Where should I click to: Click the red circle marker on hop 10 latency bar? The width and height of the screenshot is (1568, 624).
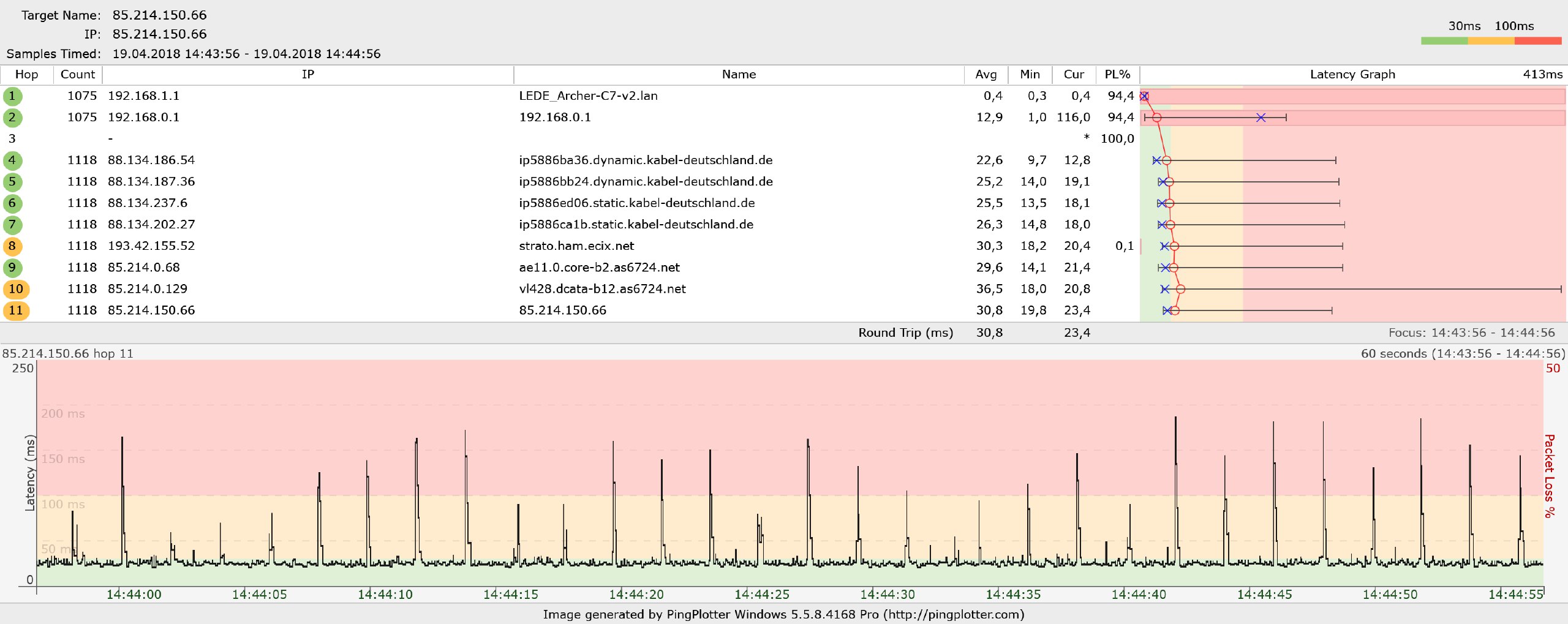(x=1180, y=289)
